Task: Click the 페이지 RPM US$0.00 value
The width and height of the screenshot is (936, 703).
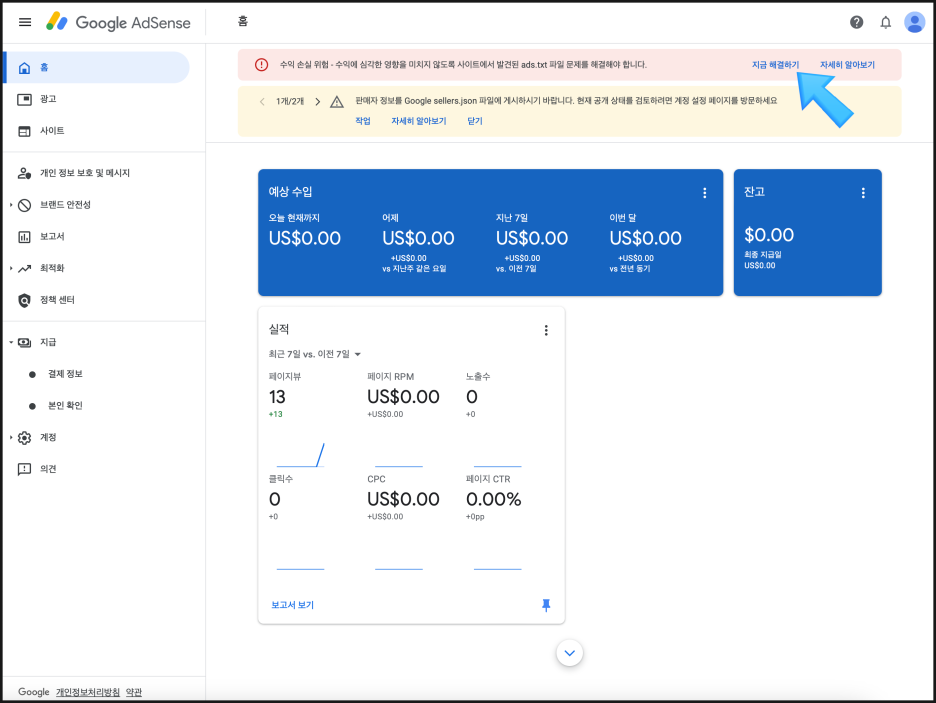Action: coord(403,397)
